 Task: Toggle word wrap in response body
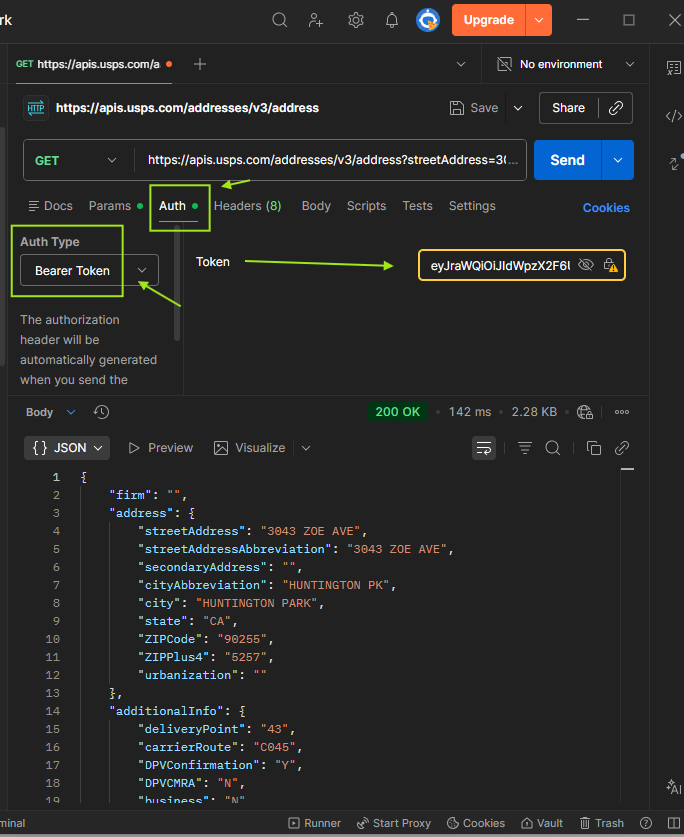coord(484,448)
